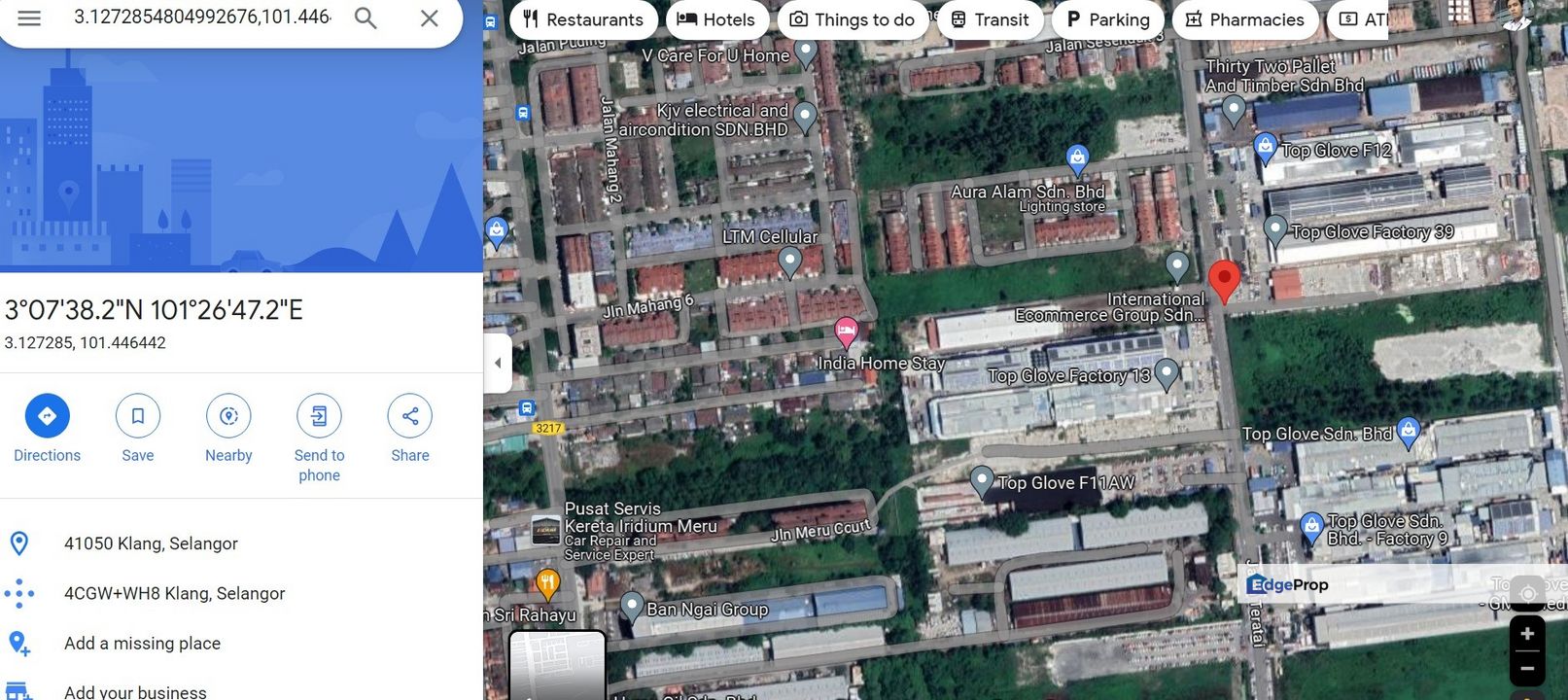This screenshot has width=1568, height=700.
Task: Get Directions to the pinned location
Action: point(47,416)
